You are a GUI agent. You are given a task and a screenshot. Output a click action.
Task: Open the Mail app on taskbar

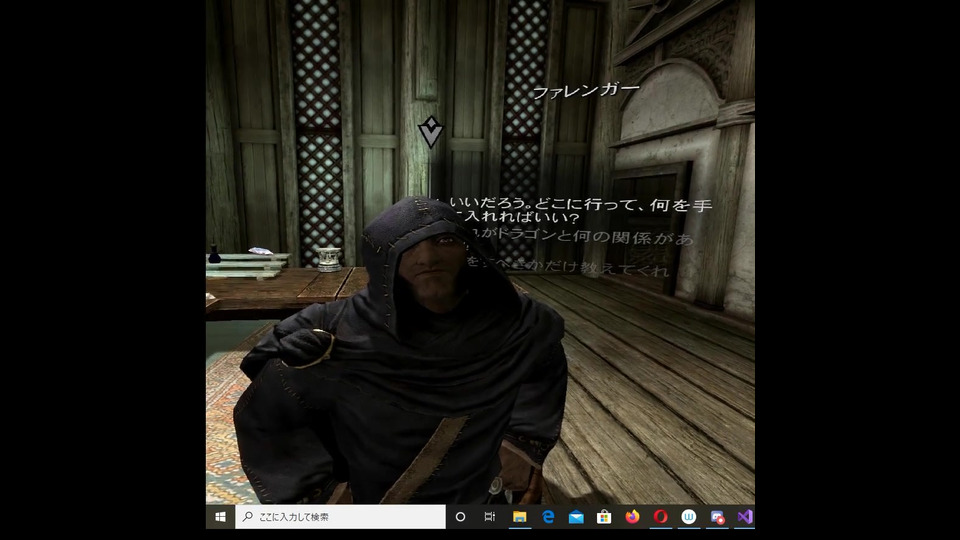coord(576,517)
